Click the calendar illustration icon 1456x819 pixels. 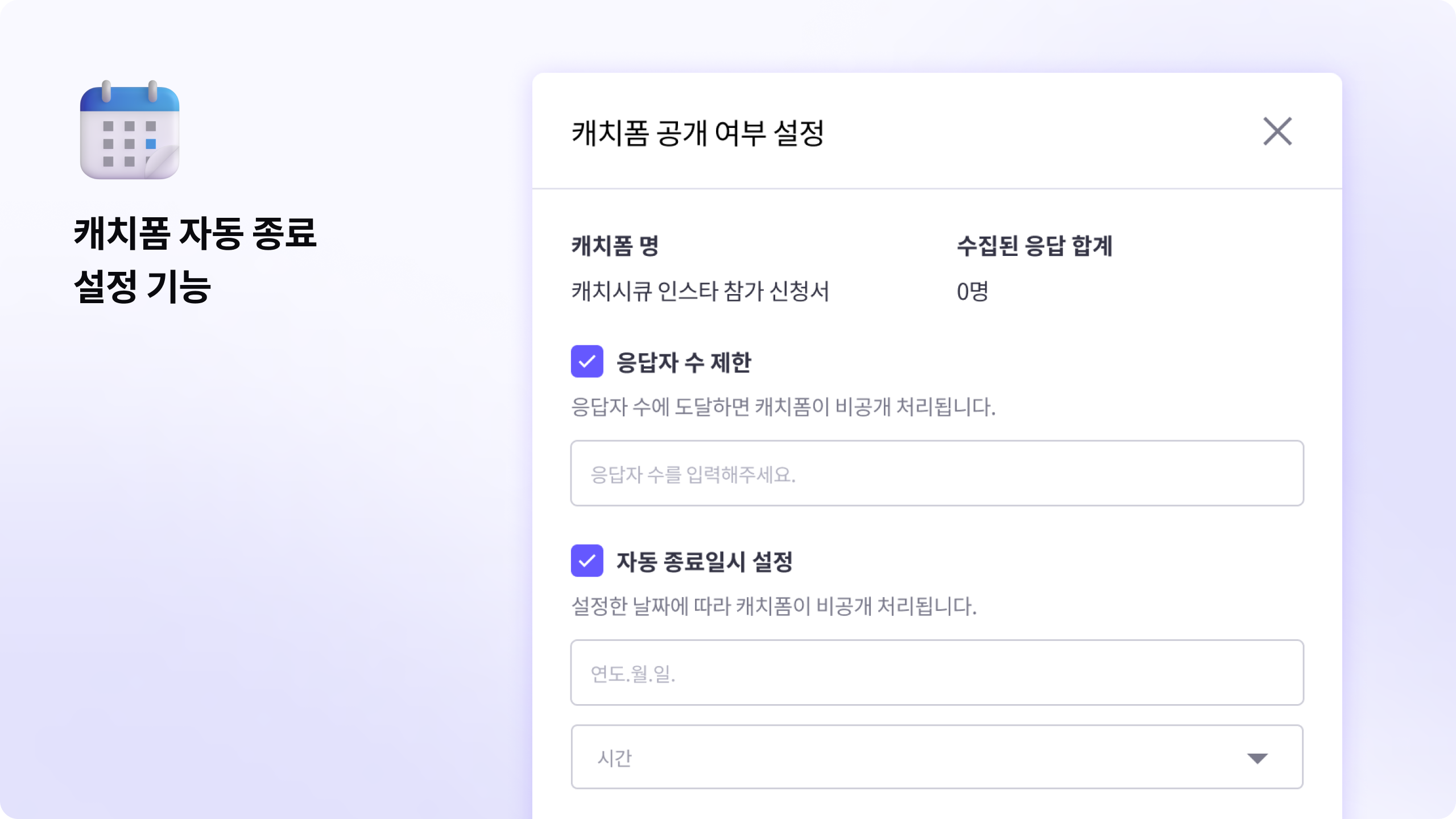(x=130, y=130)
